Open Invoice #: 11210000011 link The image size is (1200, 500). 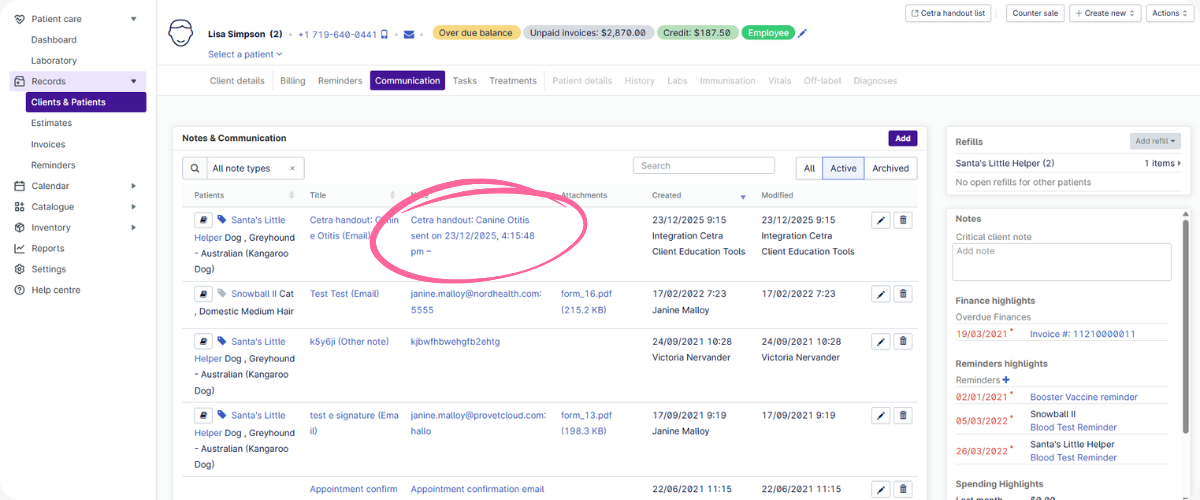coord(1082,334)
